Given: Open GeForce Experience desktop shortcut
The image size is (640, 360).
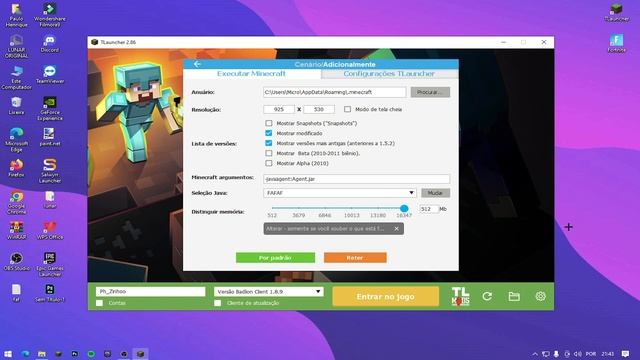Looking at the screenshot, I should pyautogui.click(x=50, y=109).
